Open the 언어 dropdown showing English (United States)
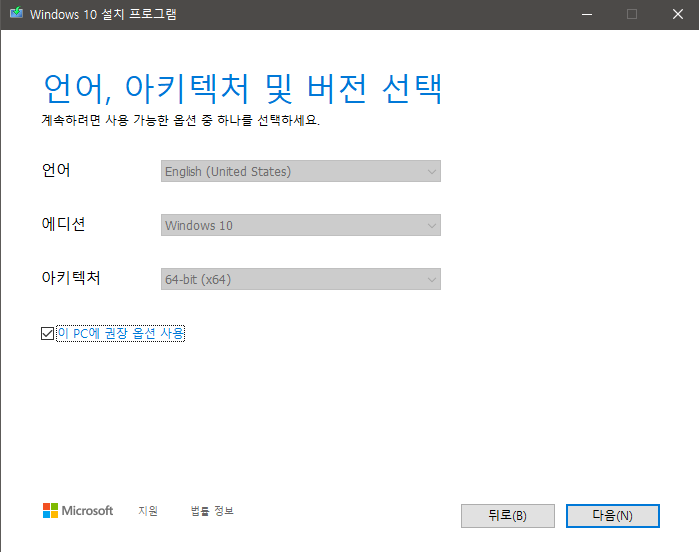Viewport: 699px width, 552px height. click(300, 171)
